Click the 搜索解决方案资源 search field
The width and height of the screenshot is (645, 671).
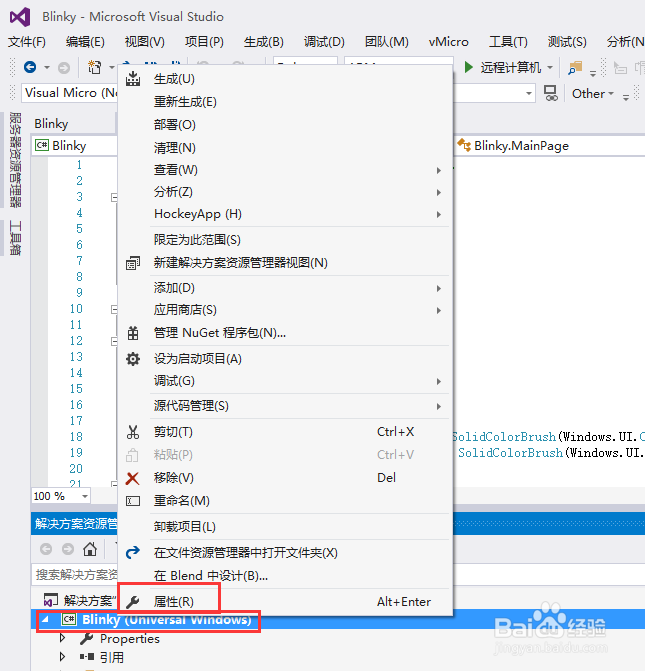click(75, 574)
